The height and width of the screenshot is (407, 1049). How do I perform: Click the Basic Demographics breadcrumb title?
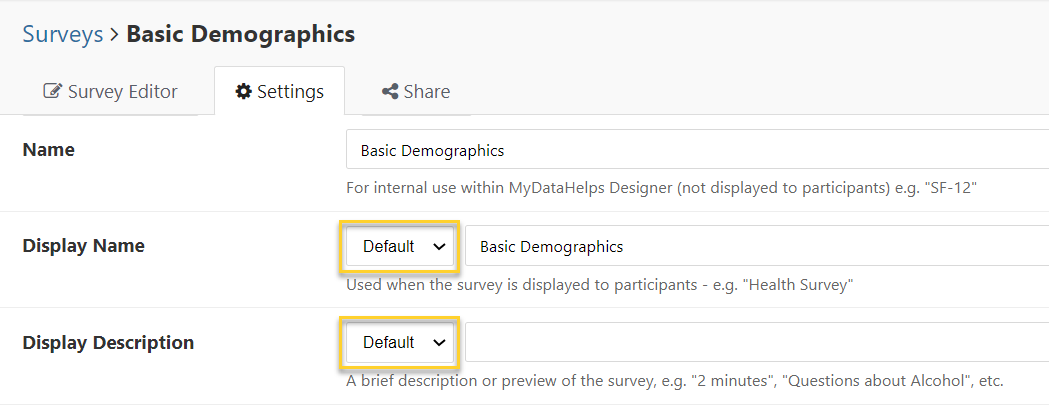tap(241, 33)
